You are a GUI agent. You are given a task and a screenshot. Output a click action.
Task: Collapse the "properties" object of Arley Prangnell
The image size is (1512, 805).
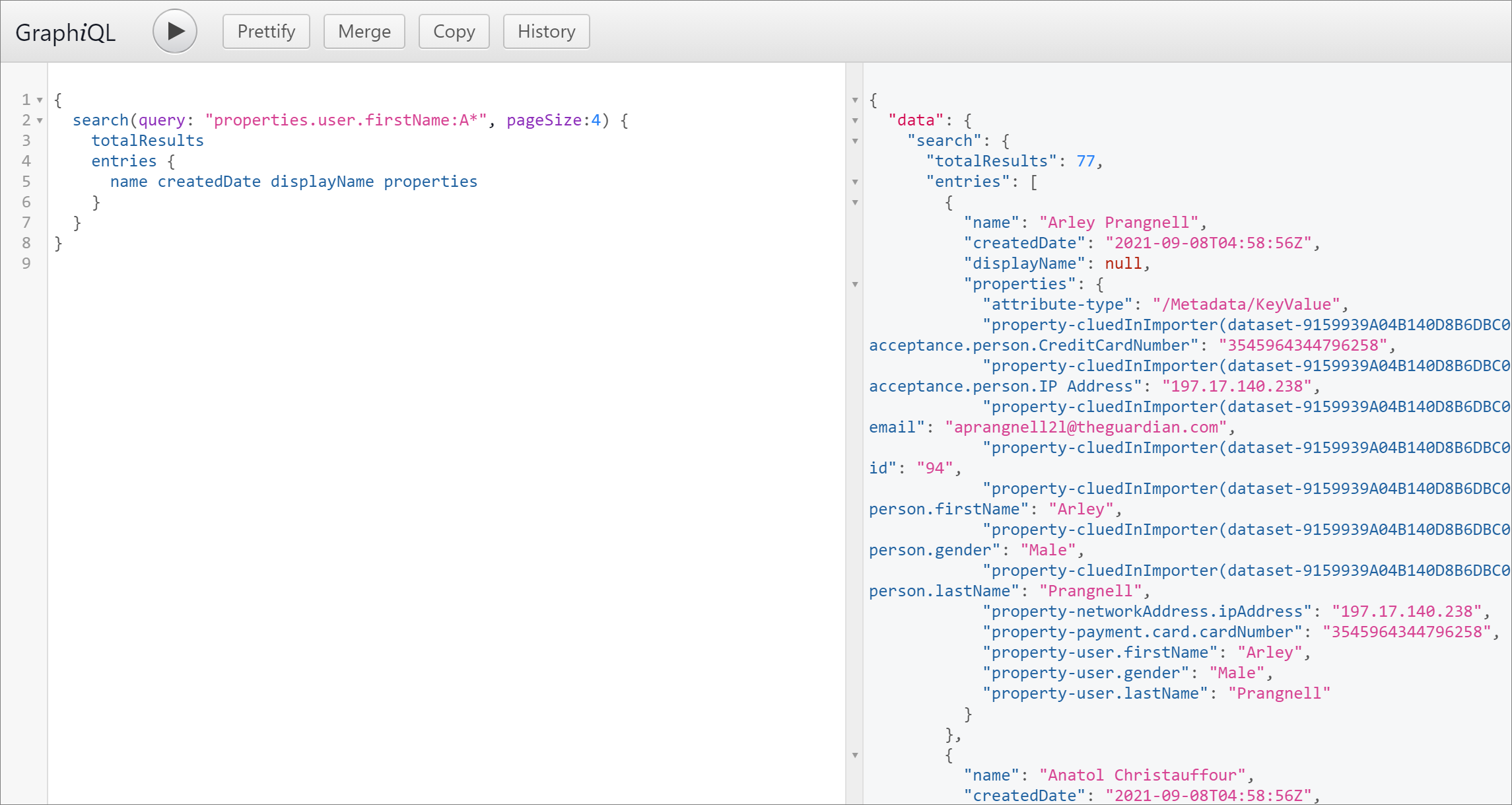855,285
